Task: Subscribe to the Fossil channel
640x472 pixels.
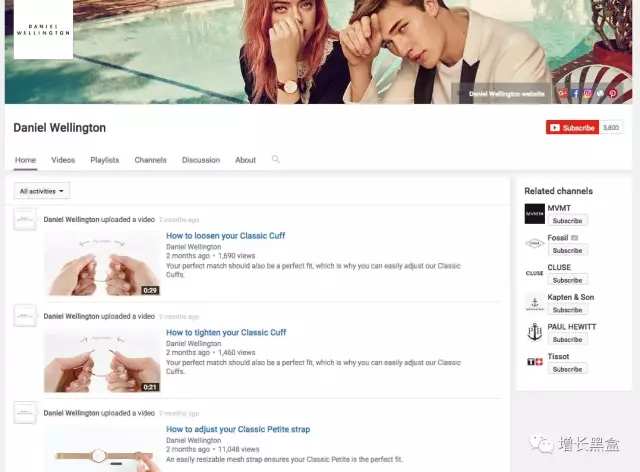Action: click(x=567, y=250)
